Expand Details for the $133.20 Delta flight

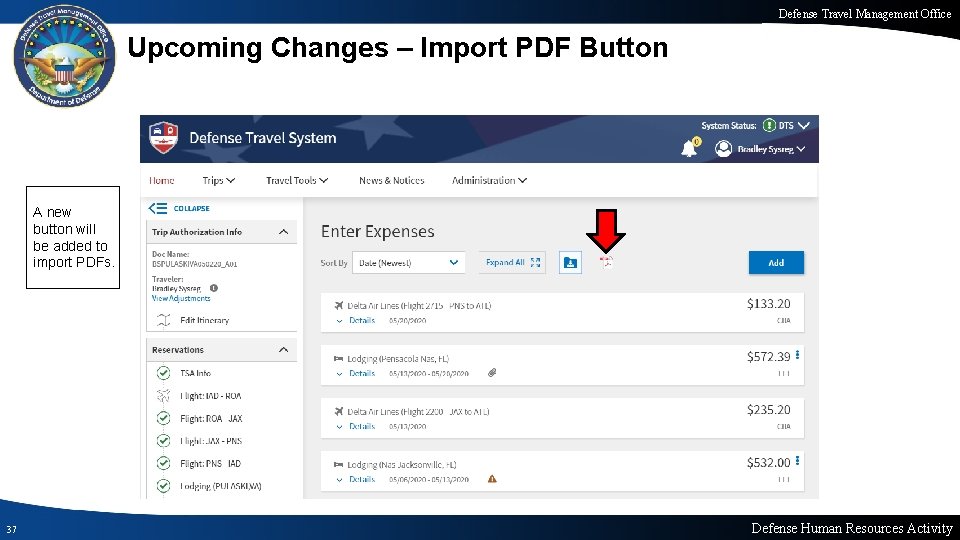(x=356, y=320)
